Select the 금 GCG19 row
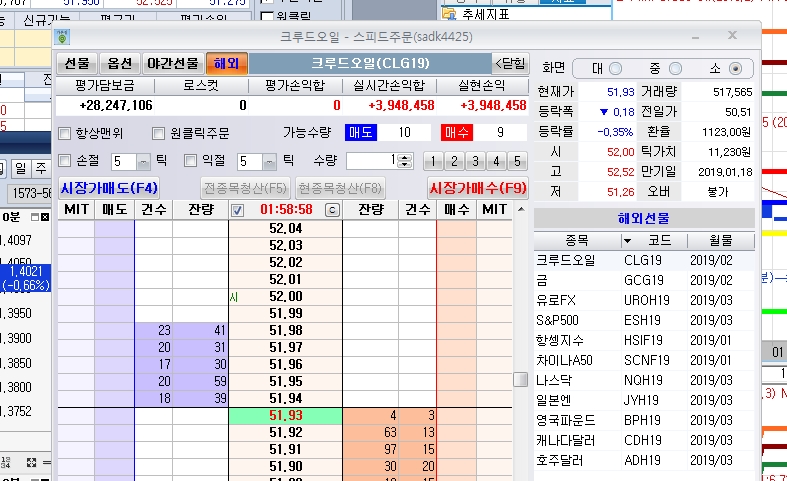This screenshot has height=481, width=787. coord(644,281)
